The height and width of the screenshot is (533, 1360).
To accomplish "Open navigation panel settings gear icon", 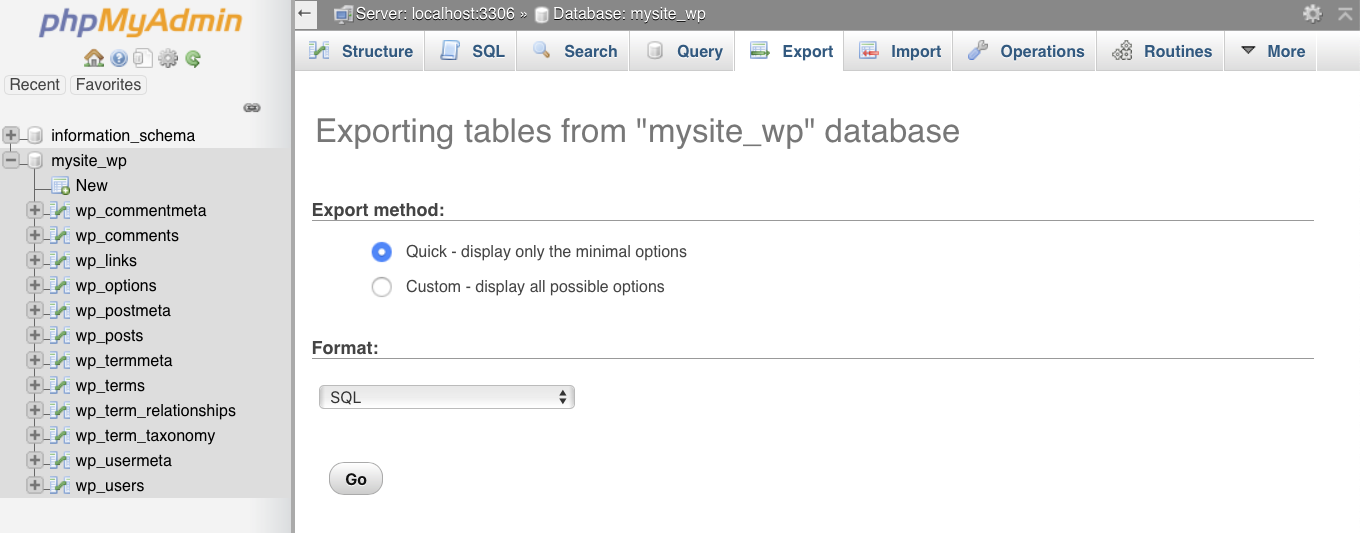I will (x=168, y=59).
